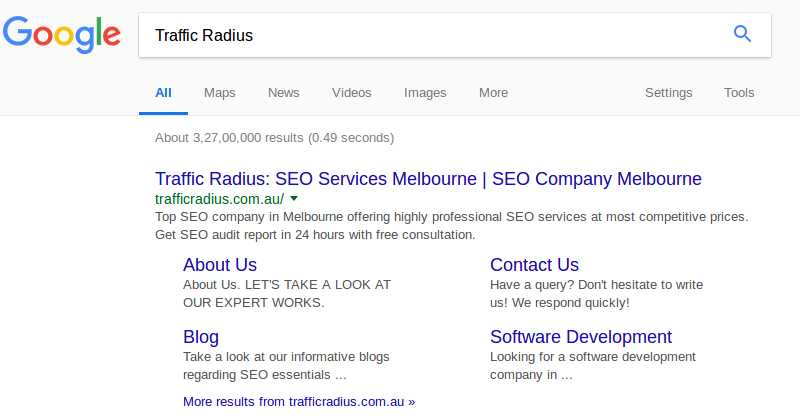
Task: Click More results from trafficradius.com.au
Action: pyautogui.click(x=299, y=402)
